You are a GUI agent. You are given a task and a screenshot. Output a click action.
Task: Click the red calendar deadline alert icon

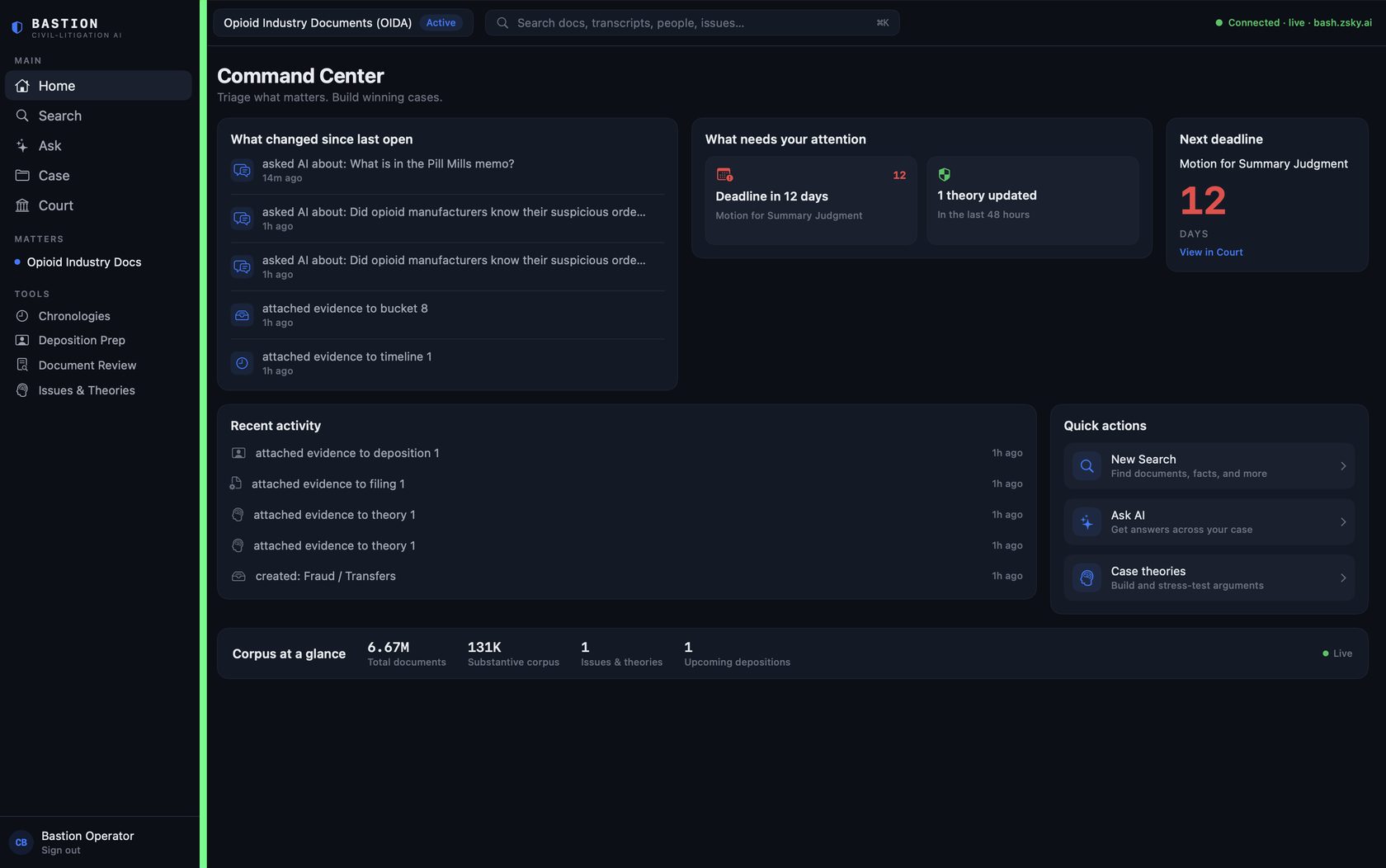pyautogui.click(x=724, y=175)
